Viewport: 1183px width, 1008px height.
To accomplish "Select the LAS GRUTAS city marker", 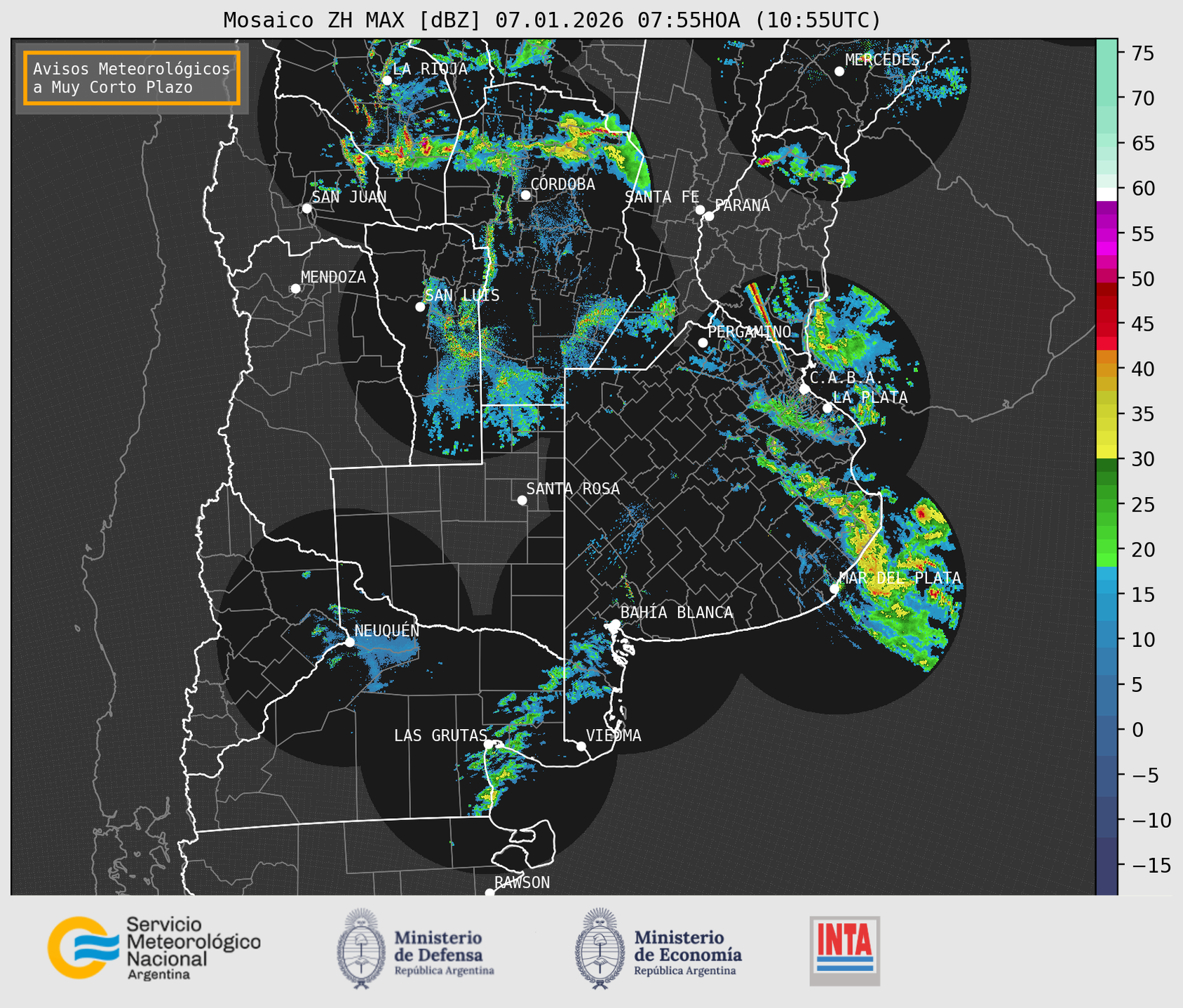I will point(489,744).
